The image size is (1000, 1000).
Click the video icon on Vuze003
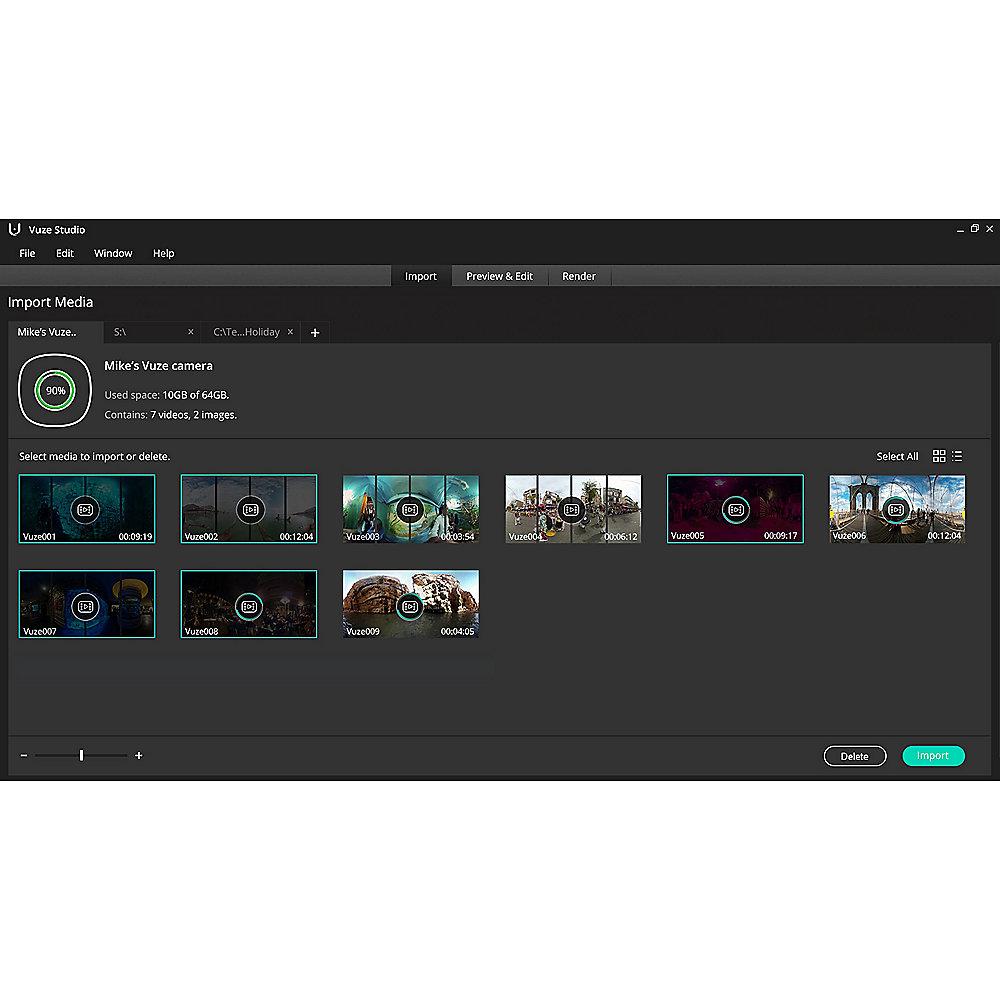(409, 510)
